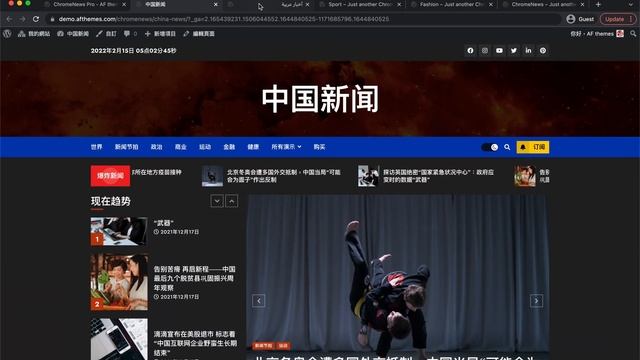Click trending list up arrow button
Screen dimensions: 640x360
pyautogui.click(x=232, y=201)
